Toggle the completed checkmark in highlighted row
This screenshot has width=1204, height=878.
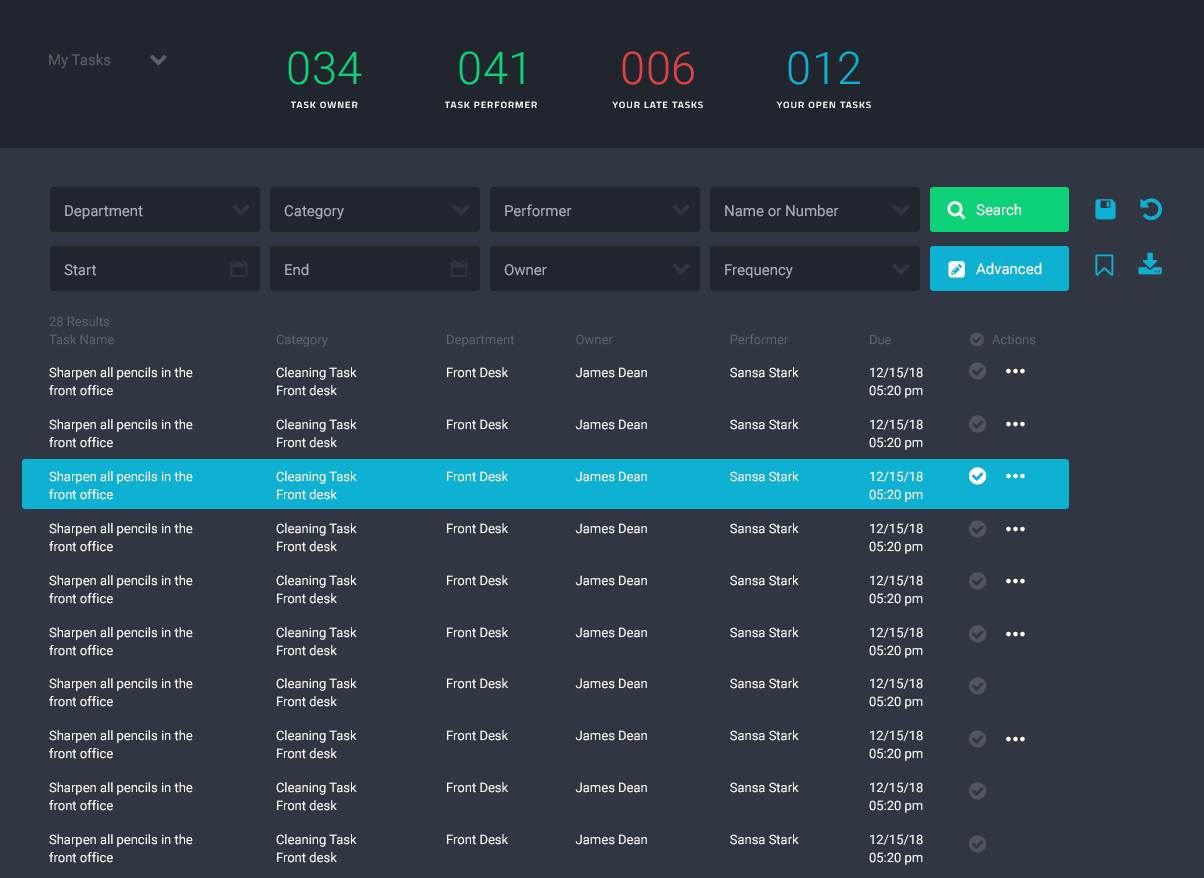[978, 476]
